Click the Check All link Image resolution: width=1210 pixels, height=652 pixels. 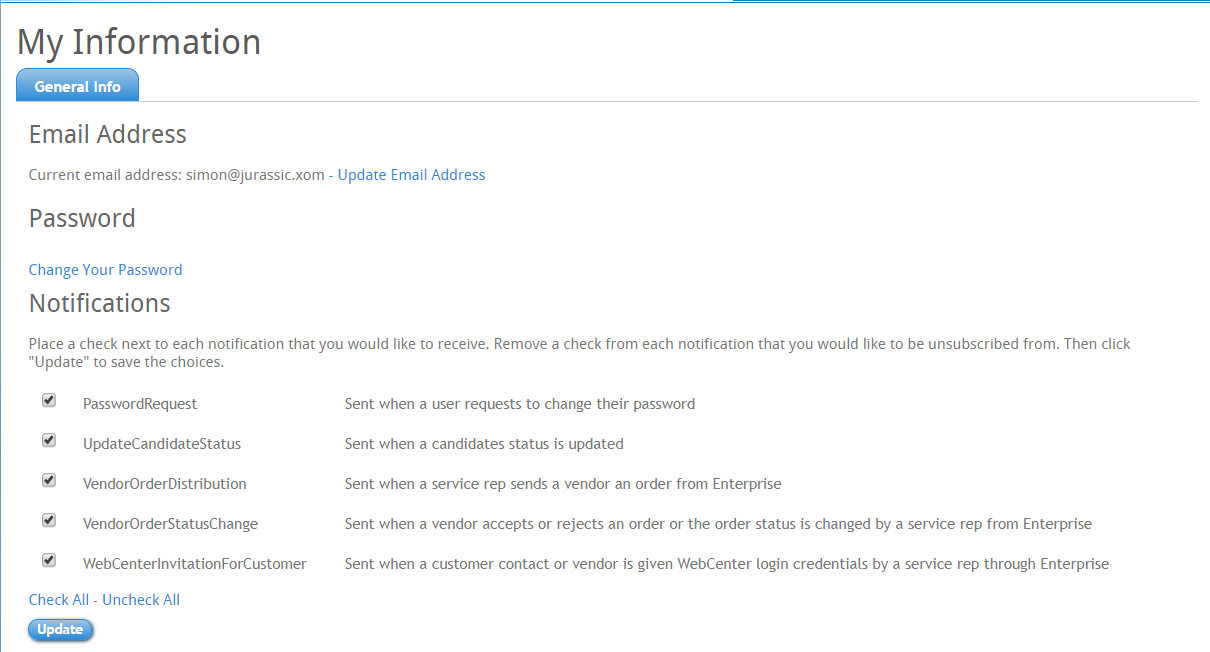[59, 600]
